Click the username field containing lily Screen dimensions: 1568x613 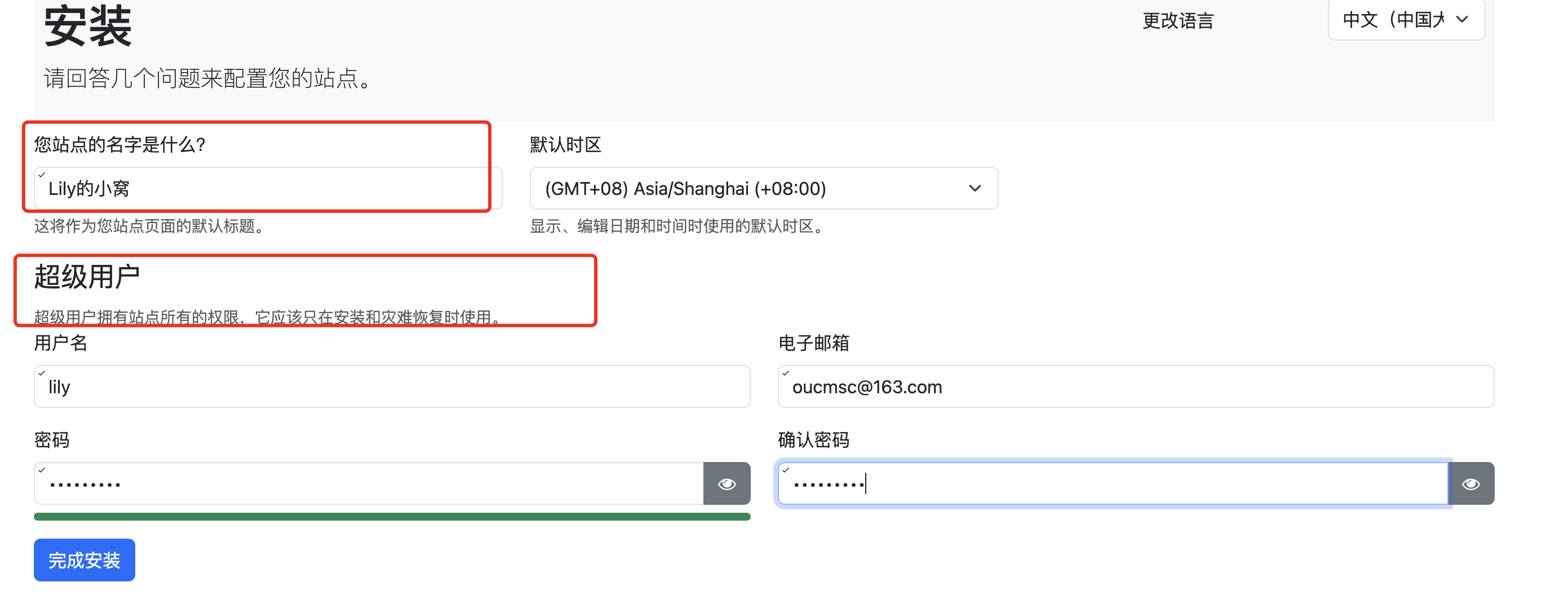(391, 387)
